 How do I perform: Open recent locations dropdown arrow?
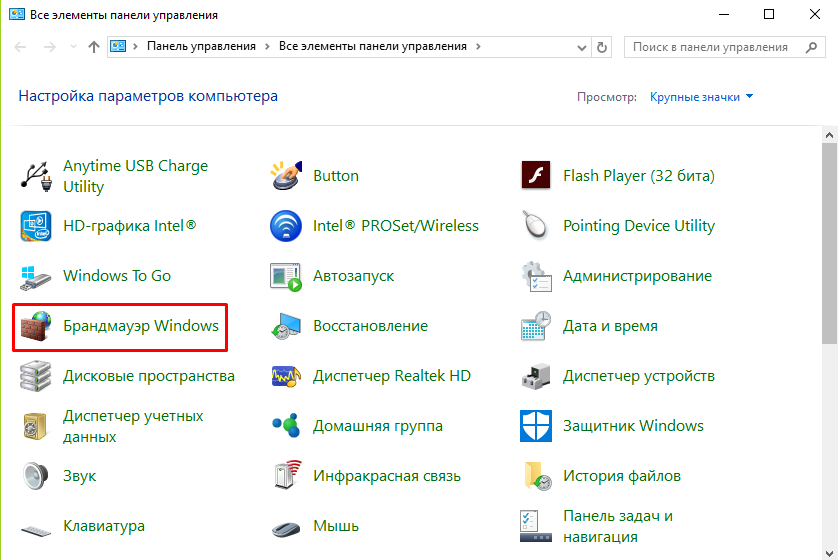[73, 47]
